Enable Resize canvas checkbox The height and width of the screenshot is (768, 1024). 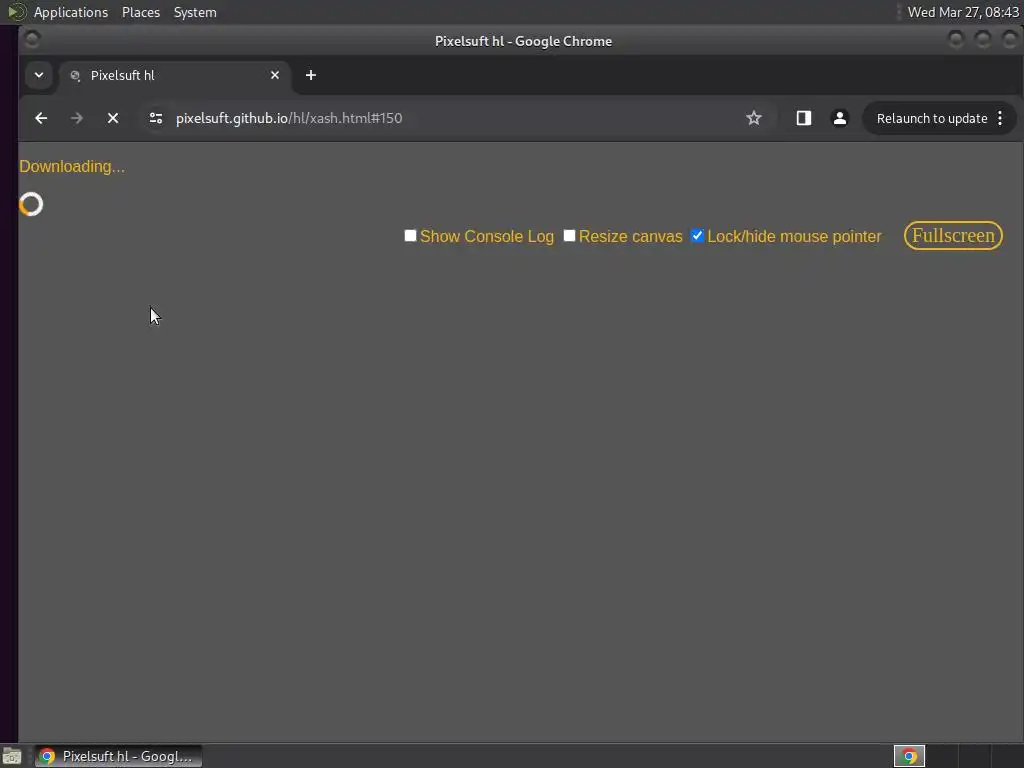[569, 236]
